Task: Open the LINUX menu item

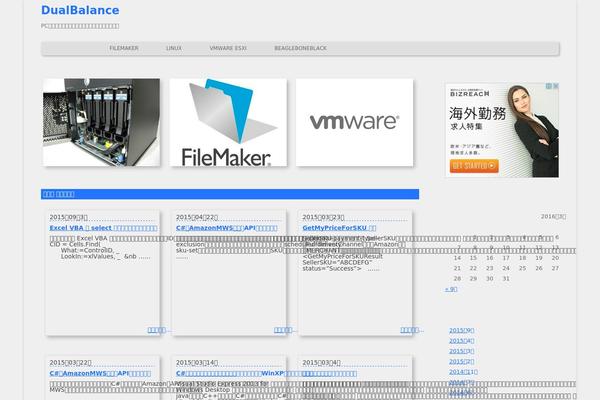Action: pyautogui.click(x=173, y=48)
